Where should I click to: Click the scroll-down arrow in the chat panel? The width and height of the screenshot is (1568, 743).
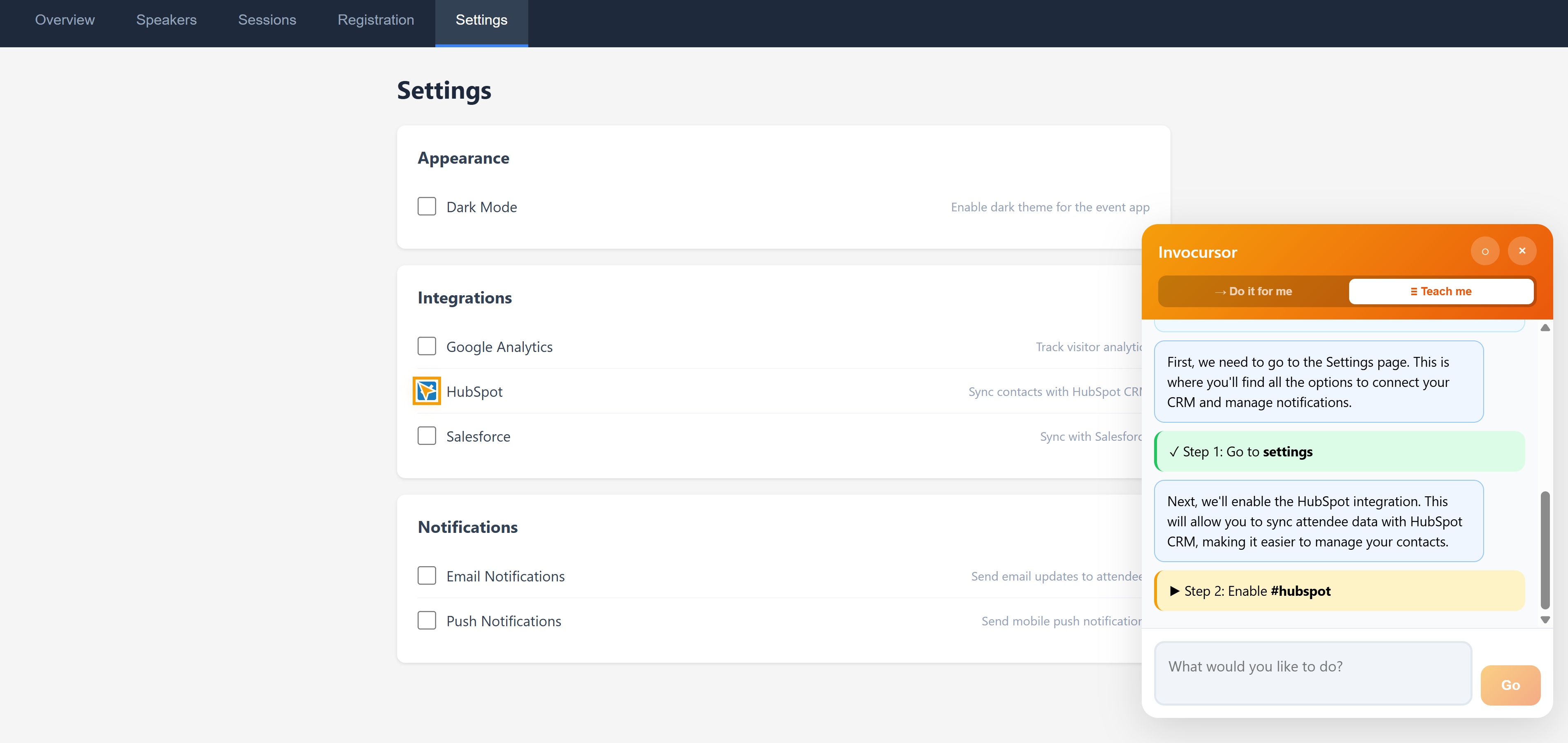tap(1545, 620)
